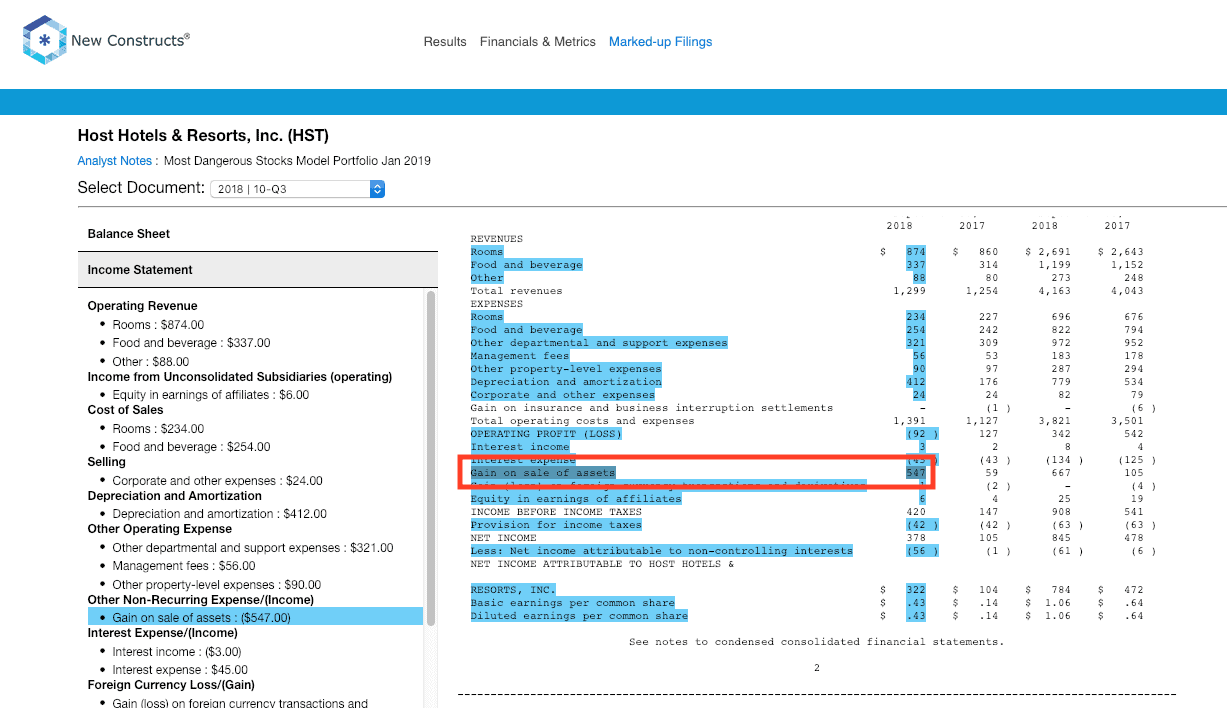Select Interest expense : $45.00 item
Viewport: 1227px width, 708px height.
(180, 670)
